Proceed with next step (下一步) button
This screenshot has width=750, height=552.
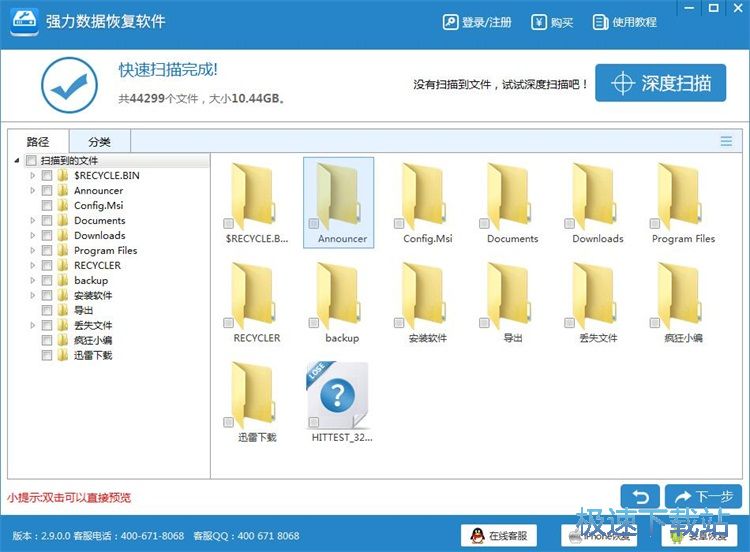coord(702,496)
